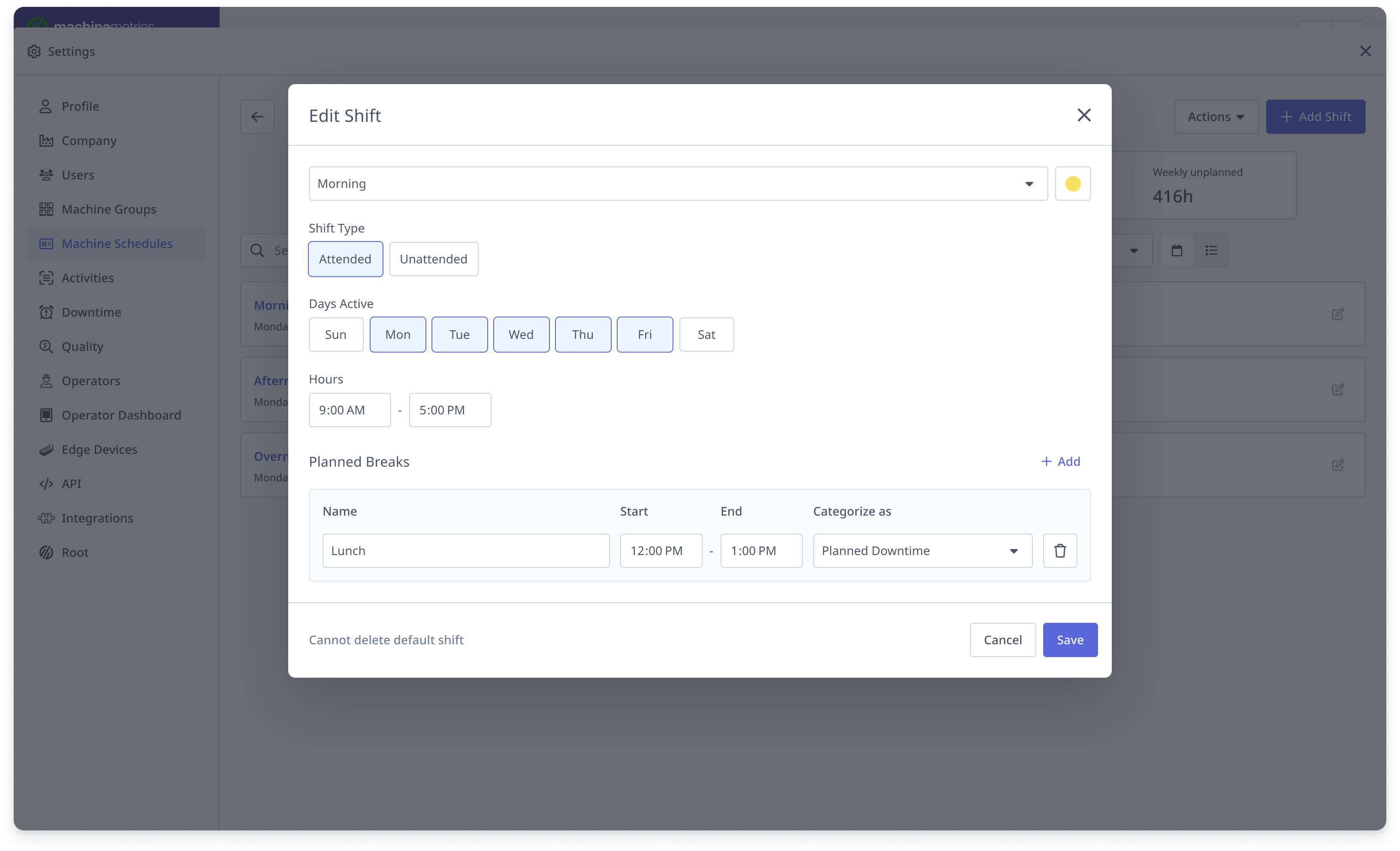
Task: Click the Operator Dashboard icon in sidebar
Action: coord(45,415)
